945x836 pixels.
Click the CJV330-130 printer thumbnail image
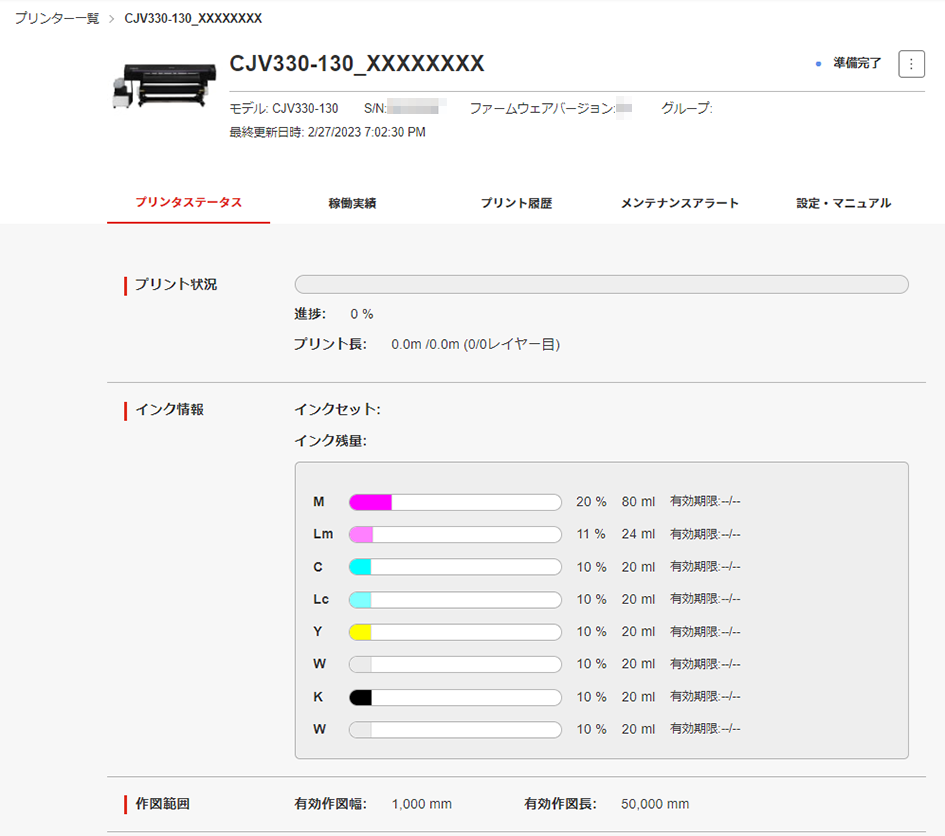pos(150,85)
